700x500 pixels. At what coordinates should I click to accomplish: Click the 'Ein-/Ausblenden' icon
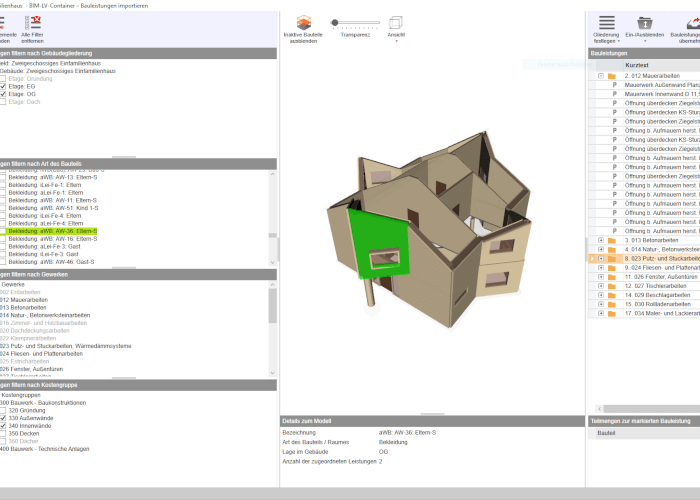(x=645, y=22)
